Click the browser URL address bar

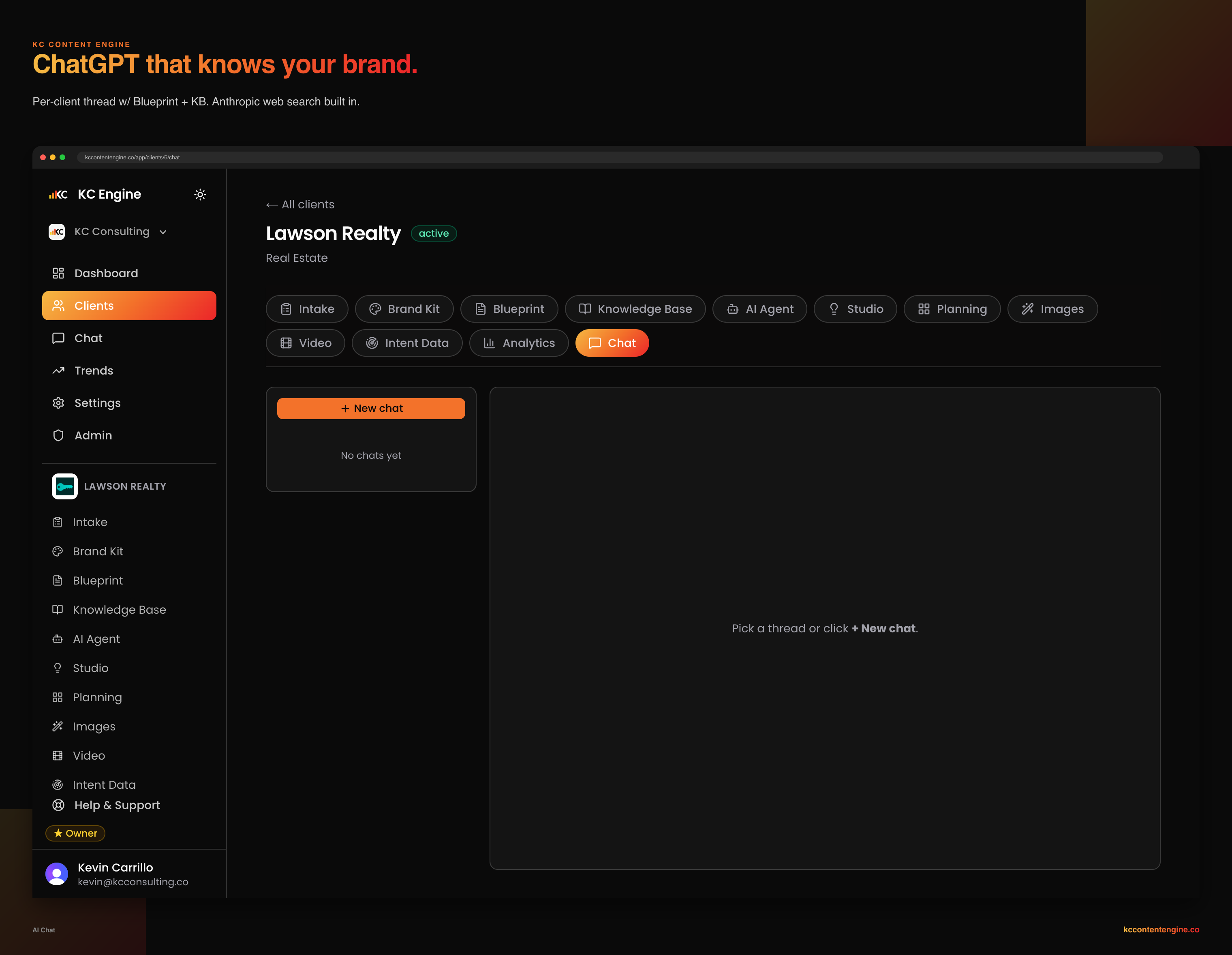pyautogui.click(x=619, y=157)
